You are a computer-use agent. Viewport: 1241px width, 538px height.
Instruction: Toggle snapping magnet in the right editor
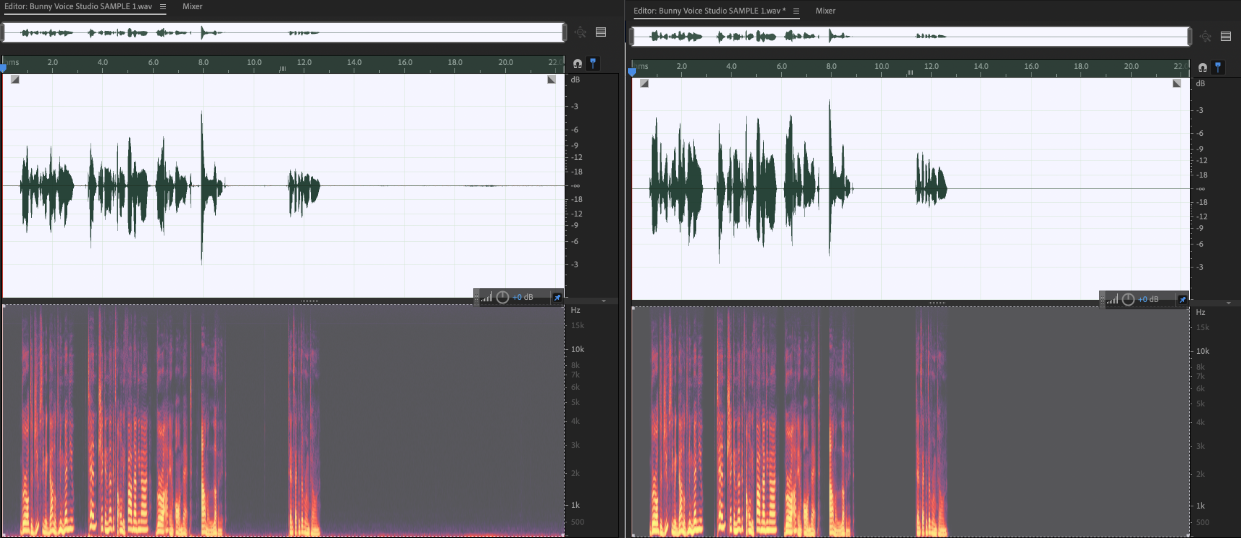[x=1203, y=67]
